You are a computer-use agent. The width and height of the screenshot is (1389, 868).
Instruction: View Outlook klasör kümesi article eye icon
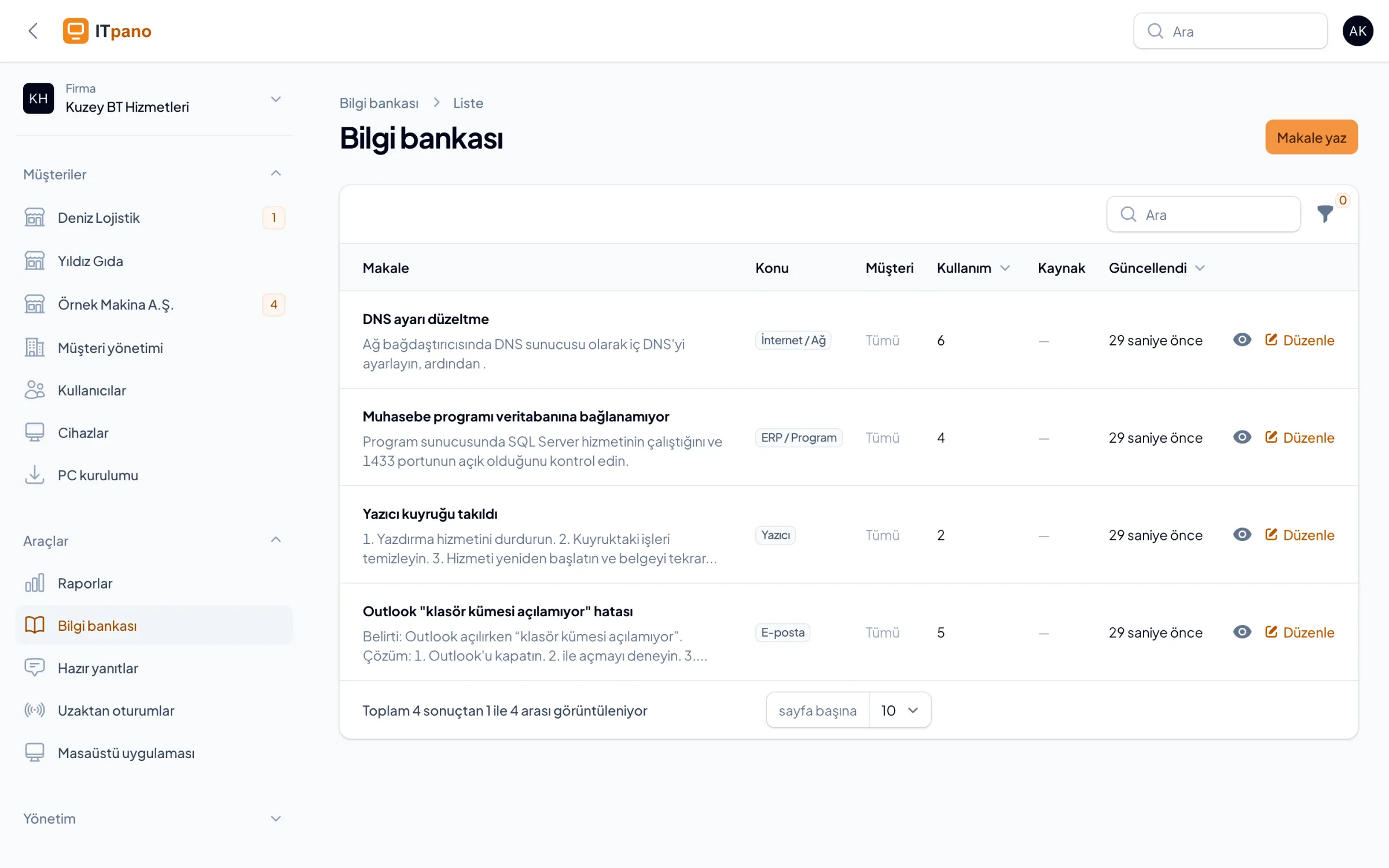1242,632
